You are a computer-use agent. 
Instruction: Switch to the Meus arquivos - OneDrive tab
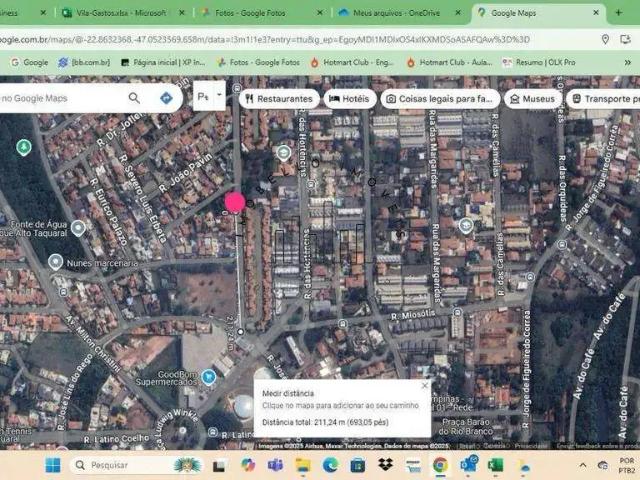coord(398,13)
